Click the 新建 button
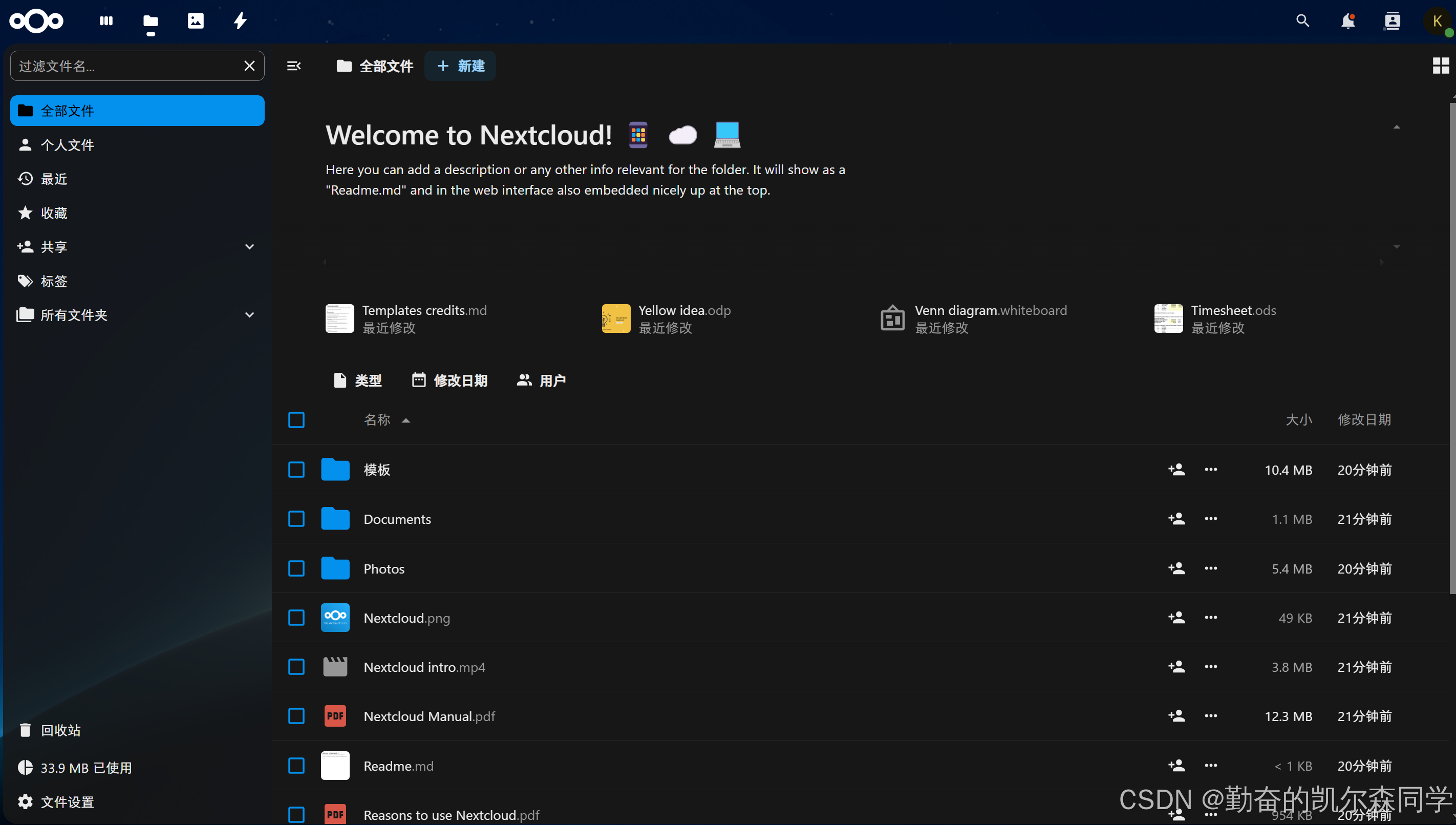The height and width of the screenshot is (825, 1456). [460, 66]
